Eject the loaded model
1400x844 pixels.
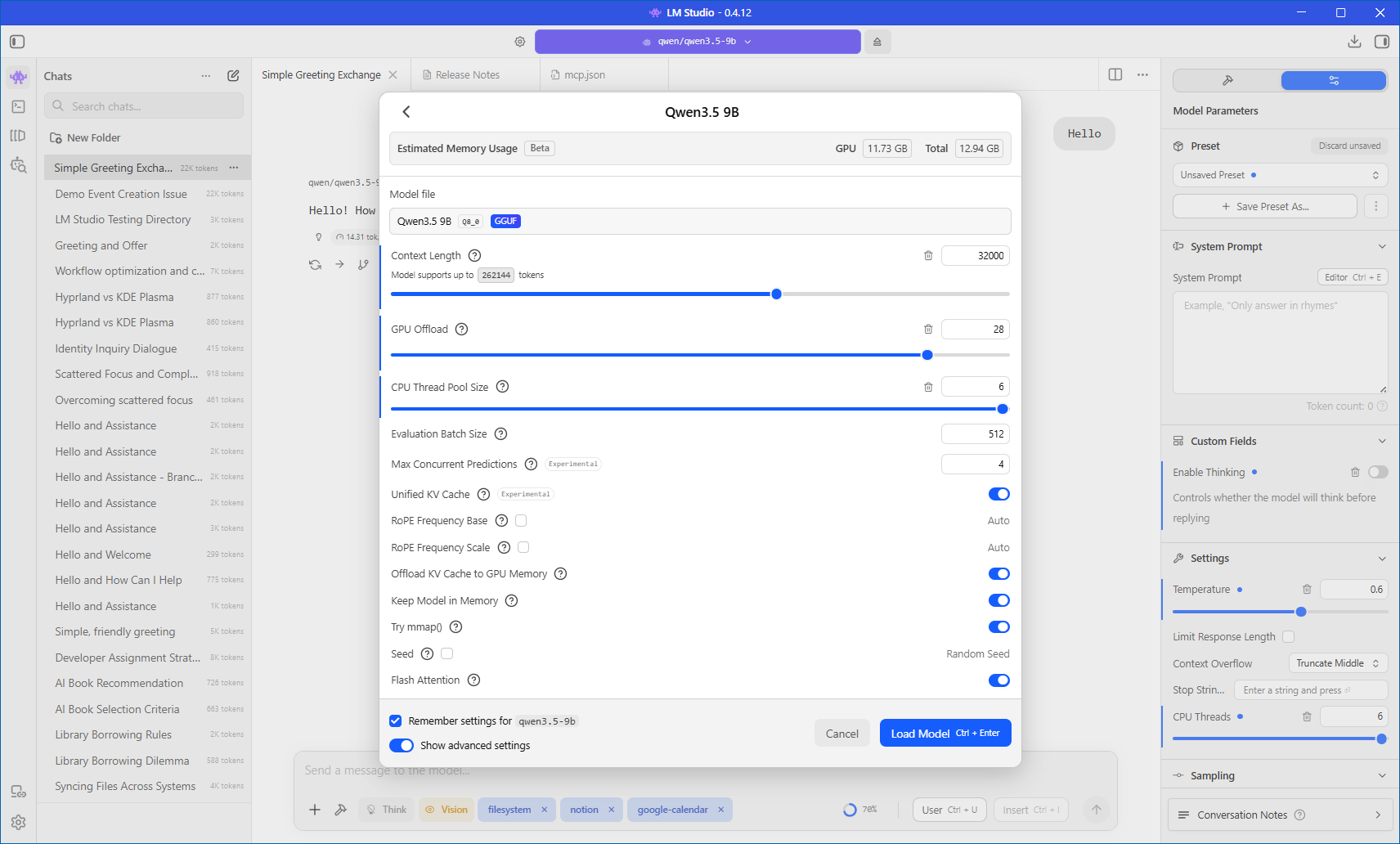point(877,42)
